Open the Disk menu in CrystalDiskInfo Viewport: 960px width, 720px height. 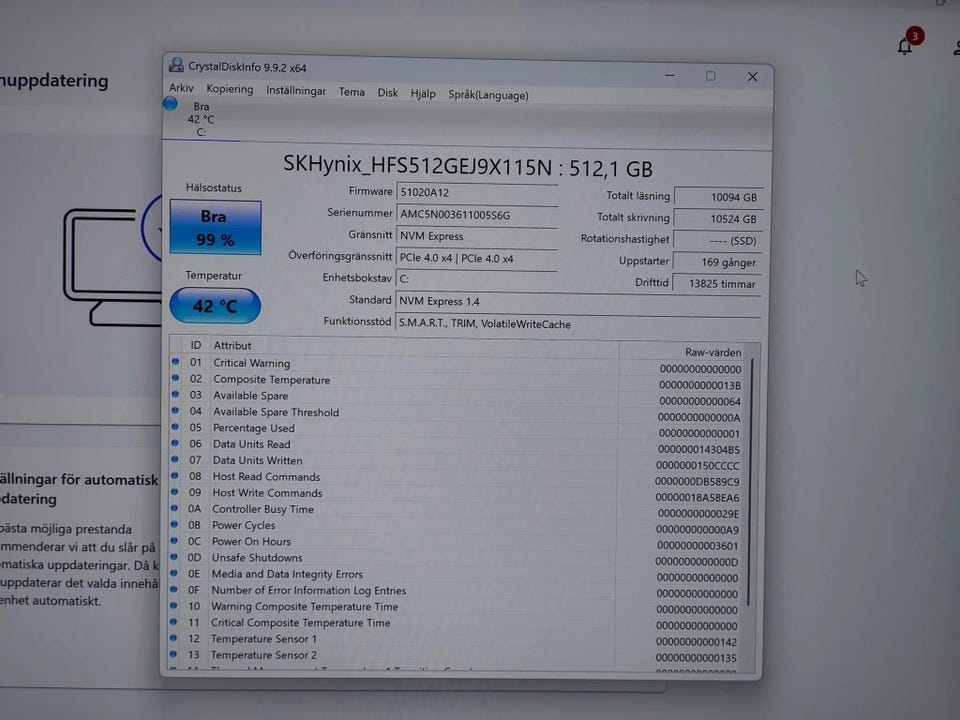(388, 92)
